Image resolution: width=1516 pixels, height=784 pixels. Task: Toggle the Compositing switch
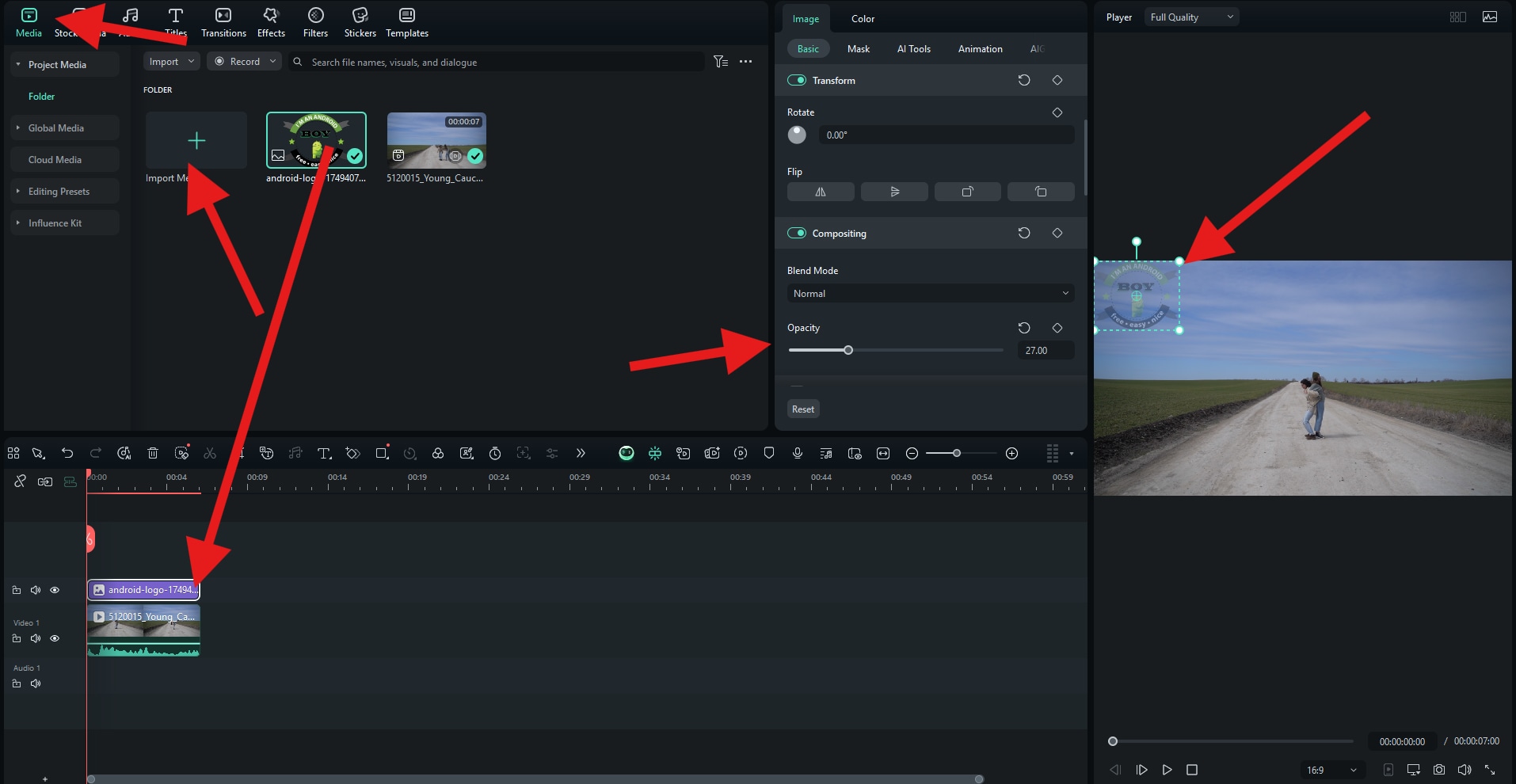[797, 233]
